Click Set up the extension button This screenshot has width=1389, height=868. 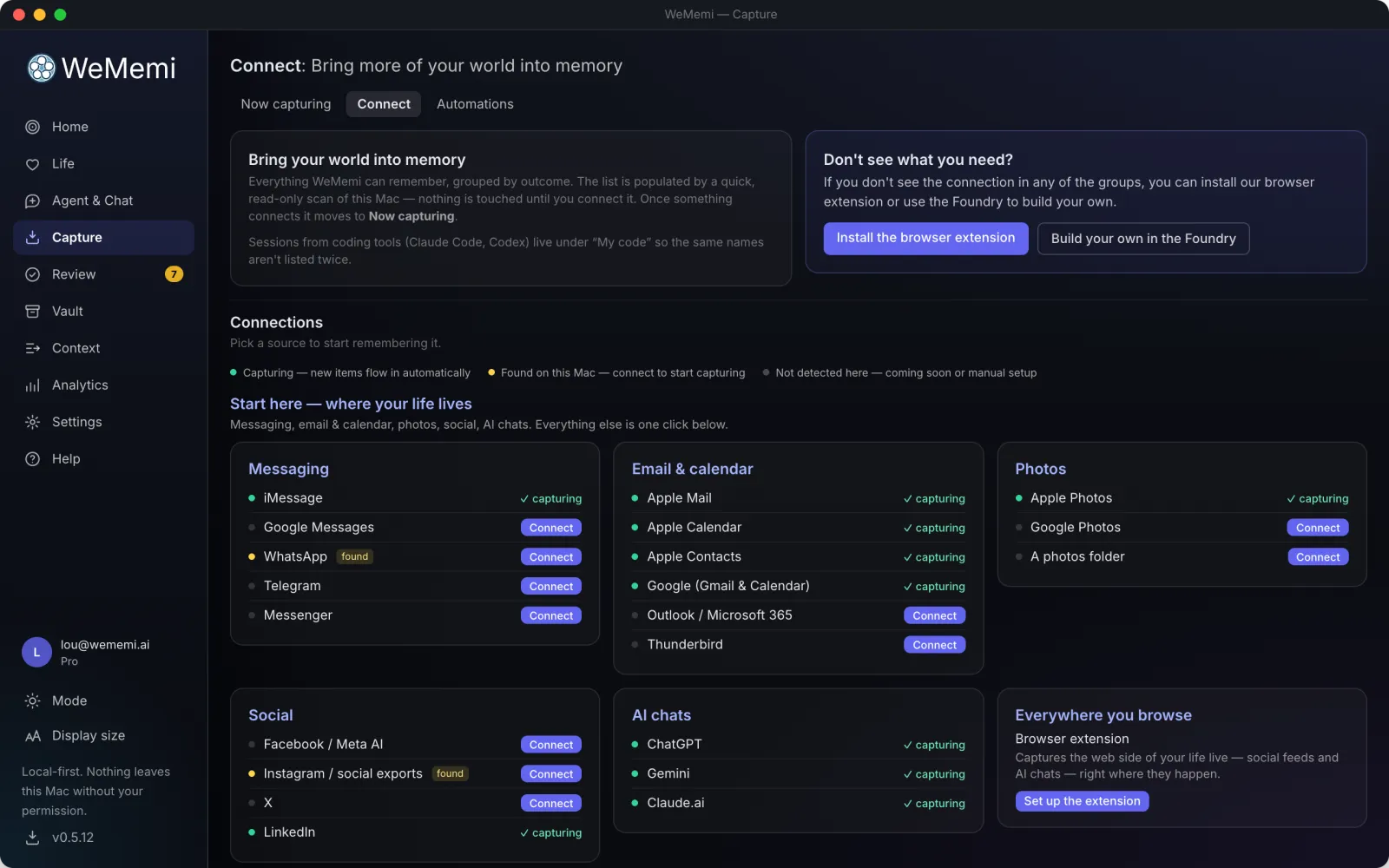coord(1082,801)
